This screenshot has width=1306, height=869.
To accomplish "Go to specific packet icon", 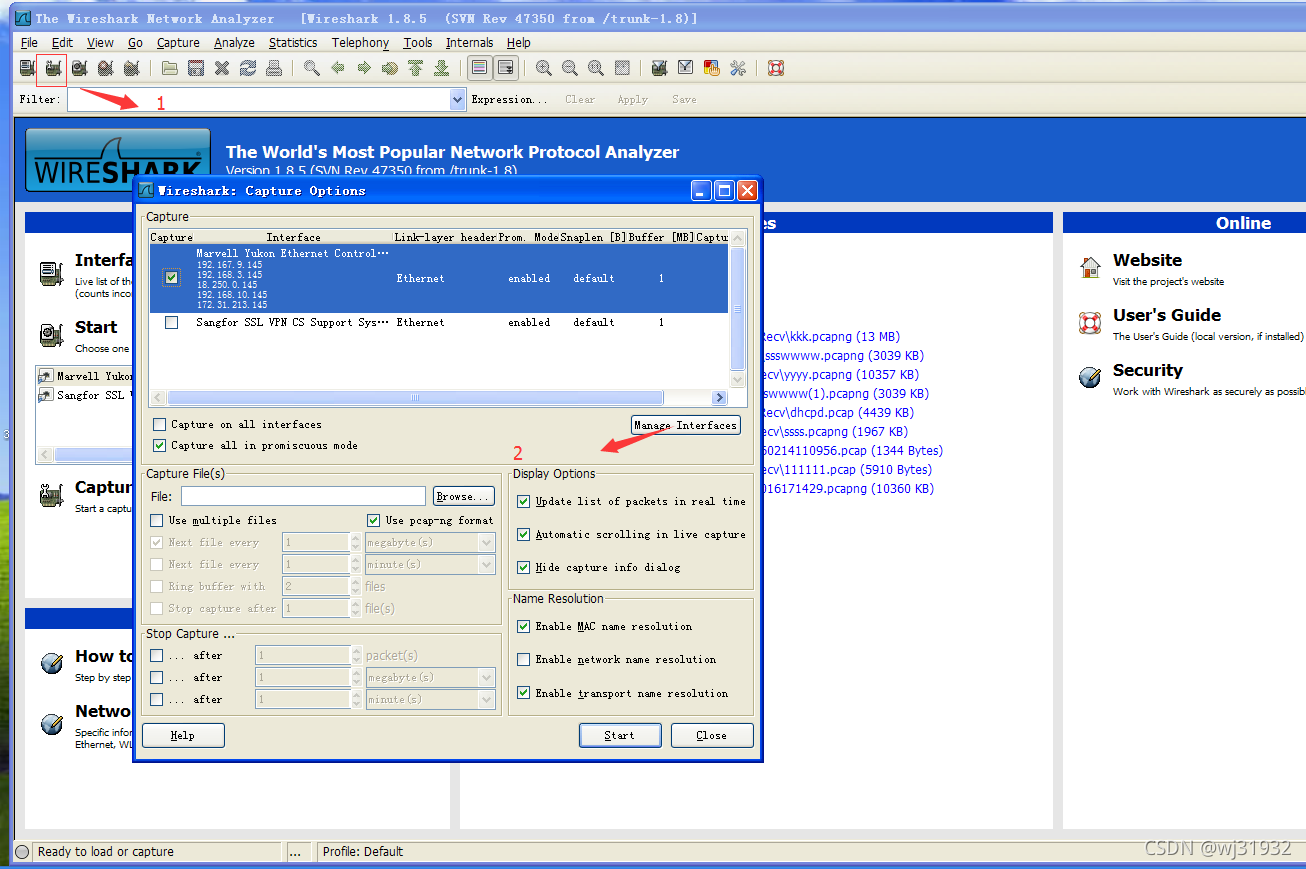I will click(390, 68).
